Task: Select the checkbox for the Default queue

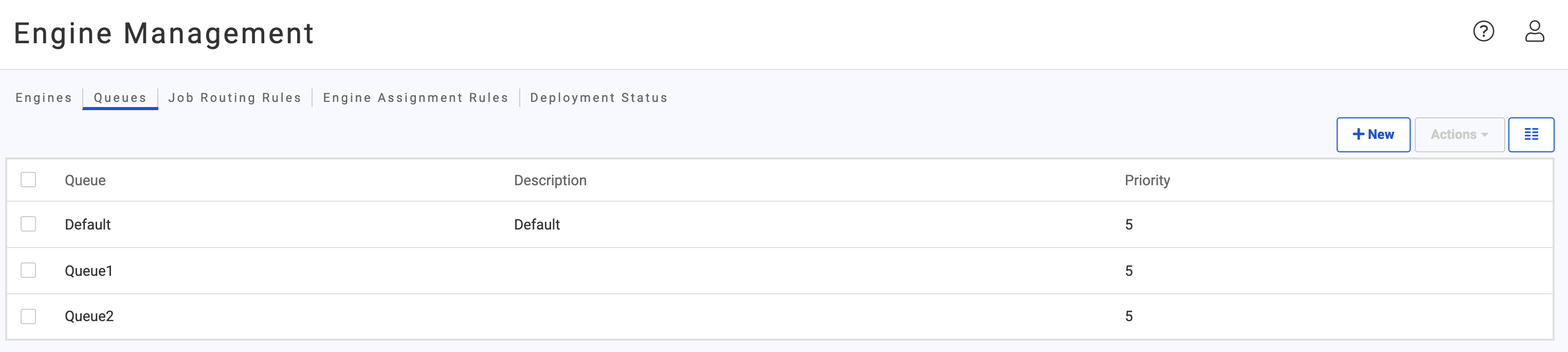Action: point(28,224)
